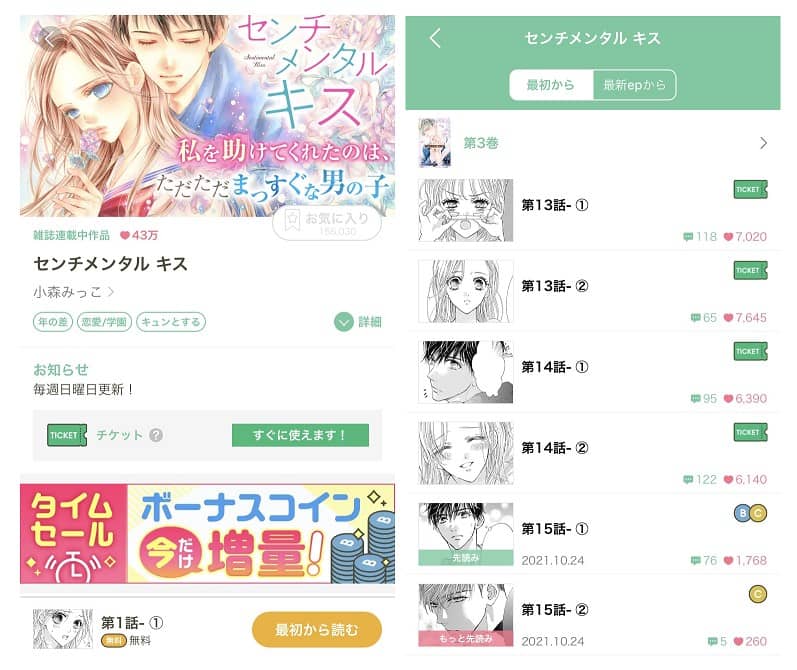Tap the back arrow over the cover image
This screenshot has height=670, width=797.
49,38
